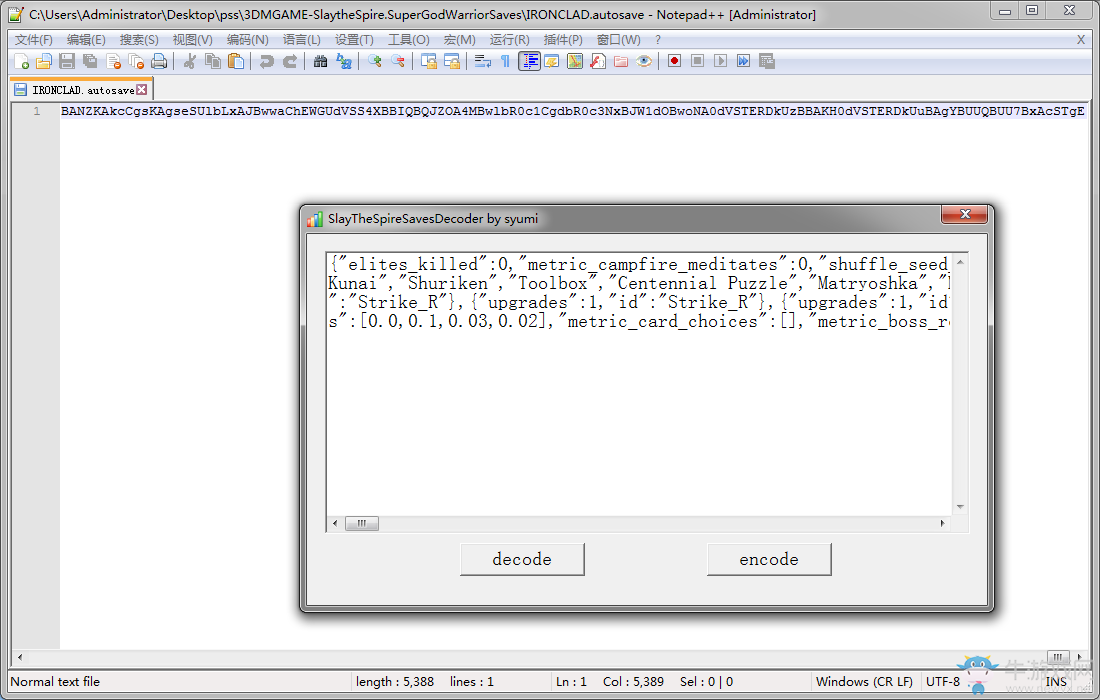
Task: Open the 语言(L) menu
Action: (x=302, y=40)
